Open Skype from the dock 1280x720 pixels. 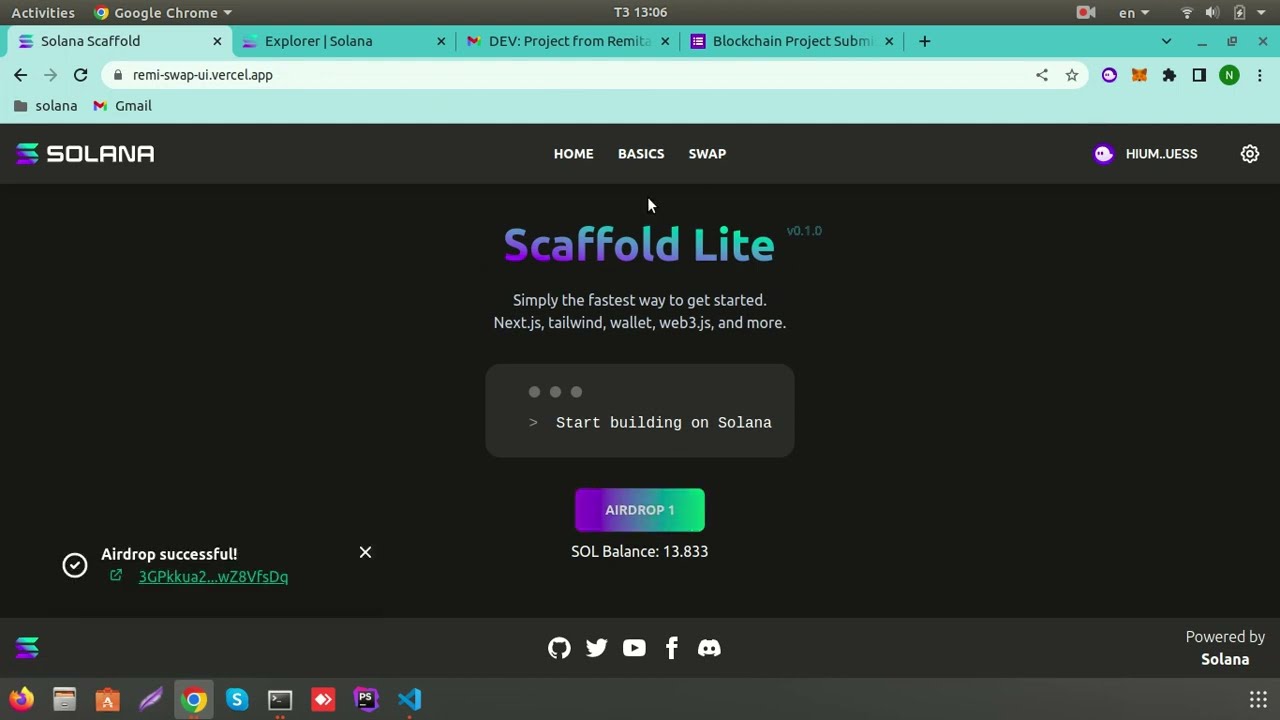pos(237,699)
